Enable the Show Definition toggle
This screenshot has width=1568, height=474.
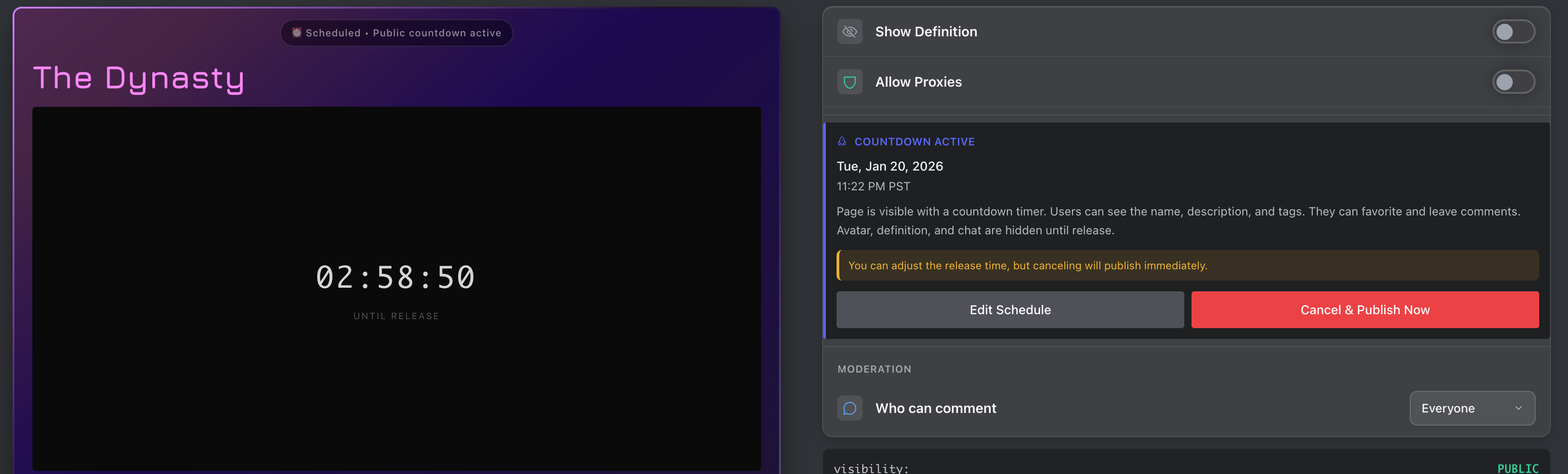coord(1514,31)
